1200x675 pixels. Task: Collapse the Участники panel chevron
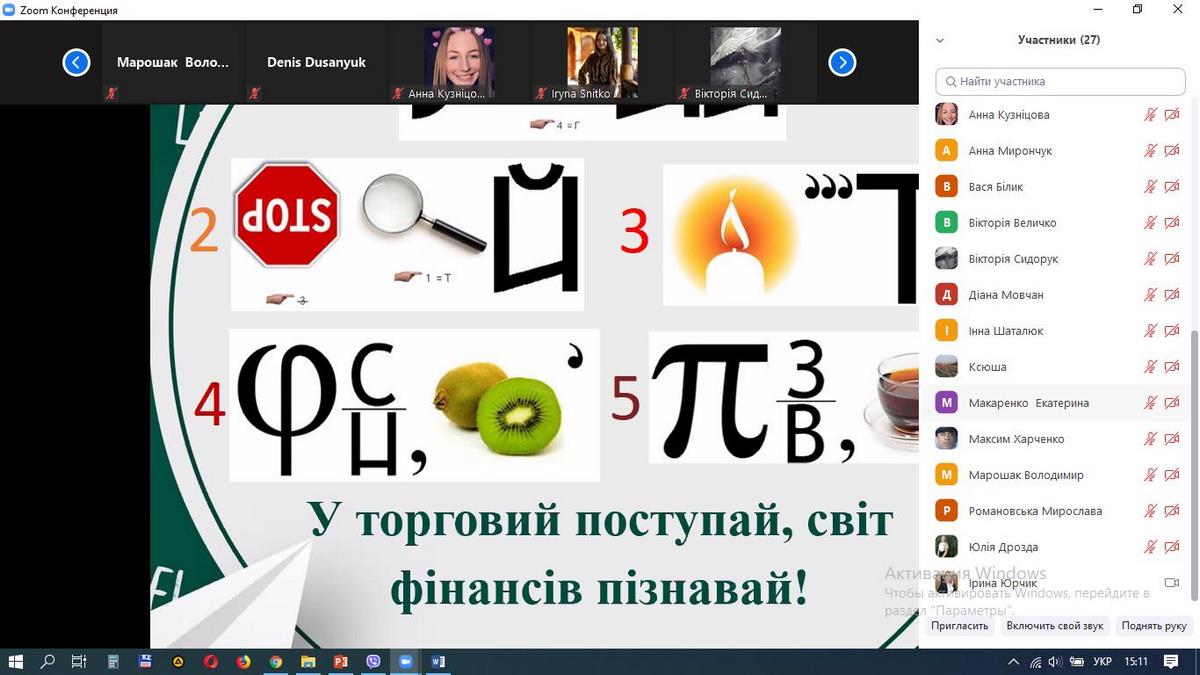[x=939, y=41]
